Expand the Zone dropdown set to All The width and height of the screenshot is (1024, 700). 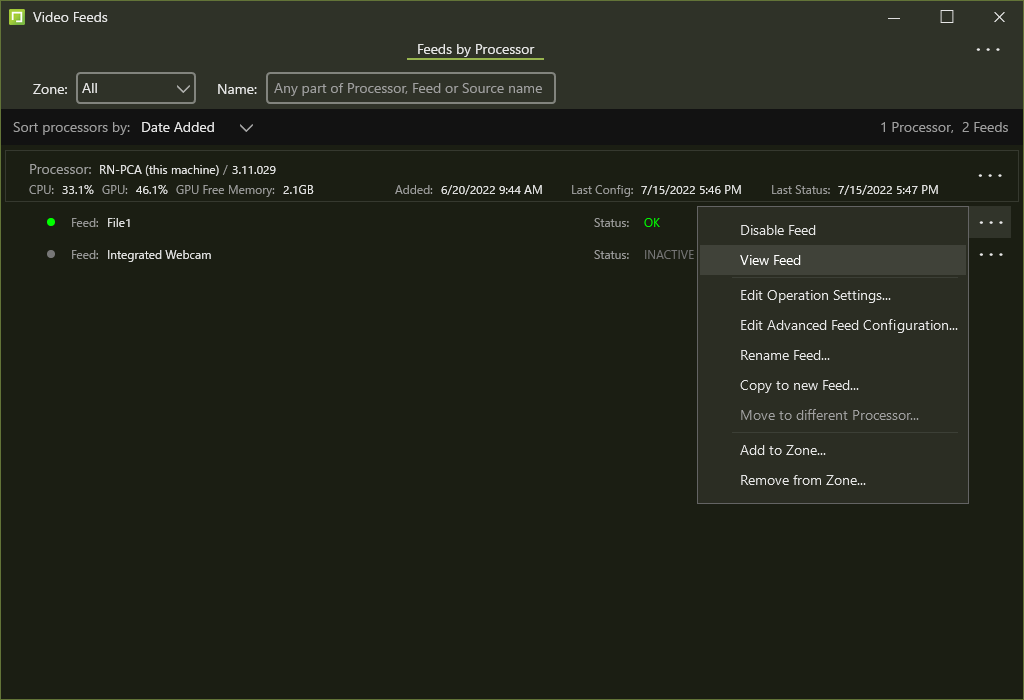click(136, 88)
